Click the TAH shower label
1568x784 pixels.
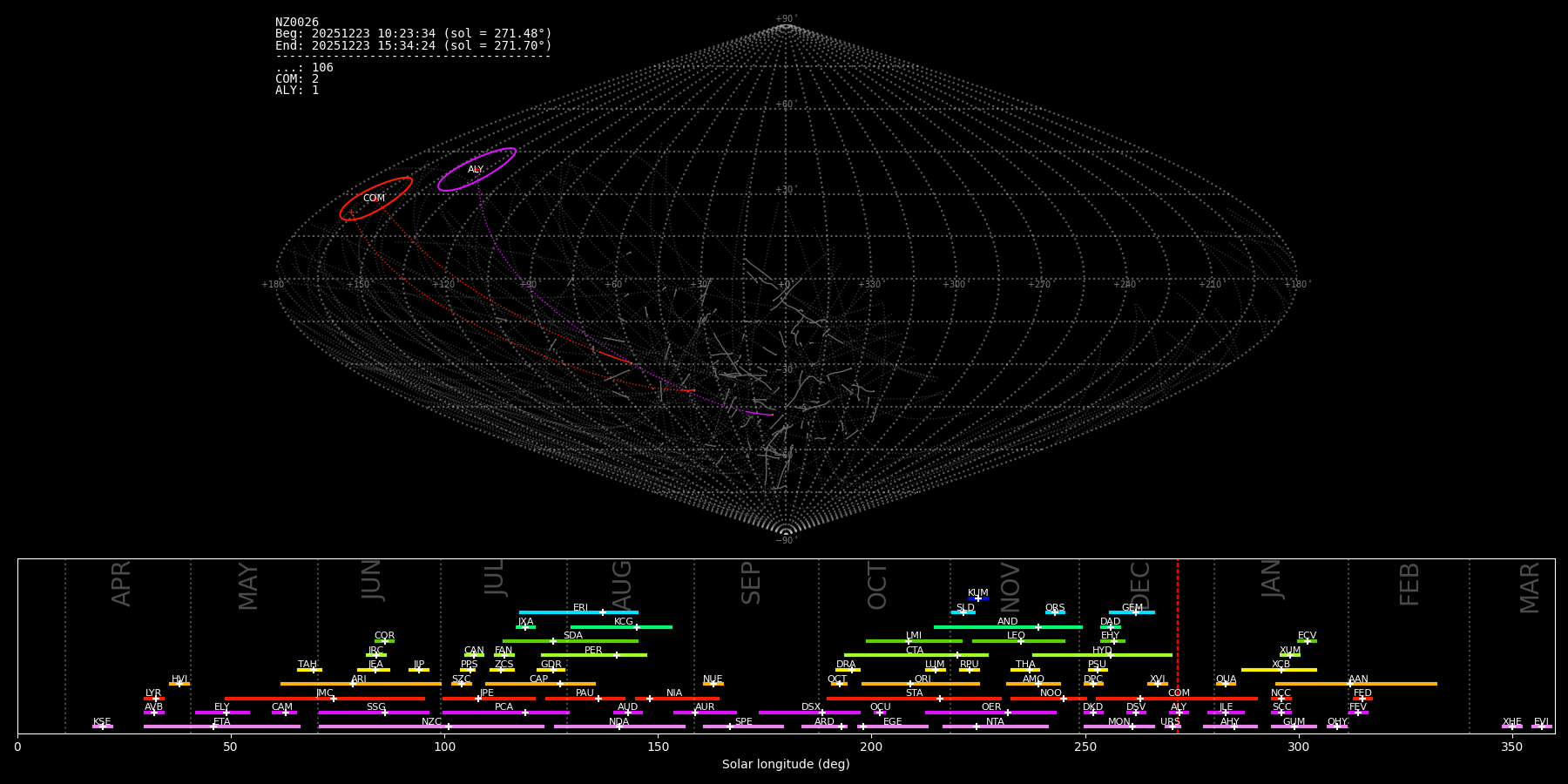click(x=308, y=665)
